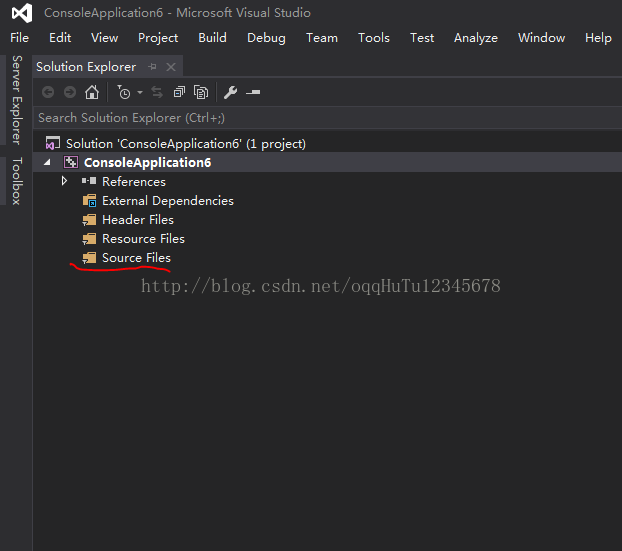Click the Header Files folder icon
622x551 pixels.
89,220
